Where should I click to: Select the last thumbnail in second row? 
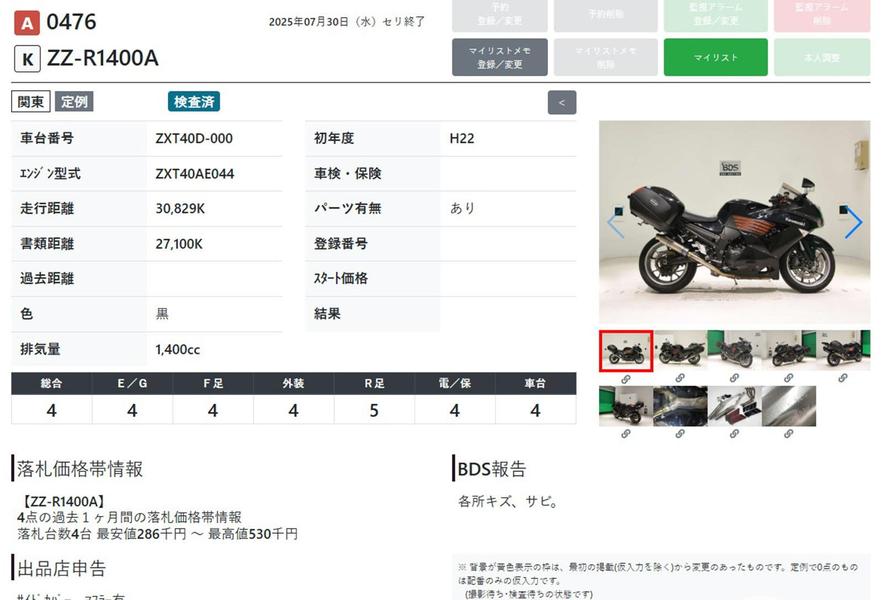tap(789, 407)
